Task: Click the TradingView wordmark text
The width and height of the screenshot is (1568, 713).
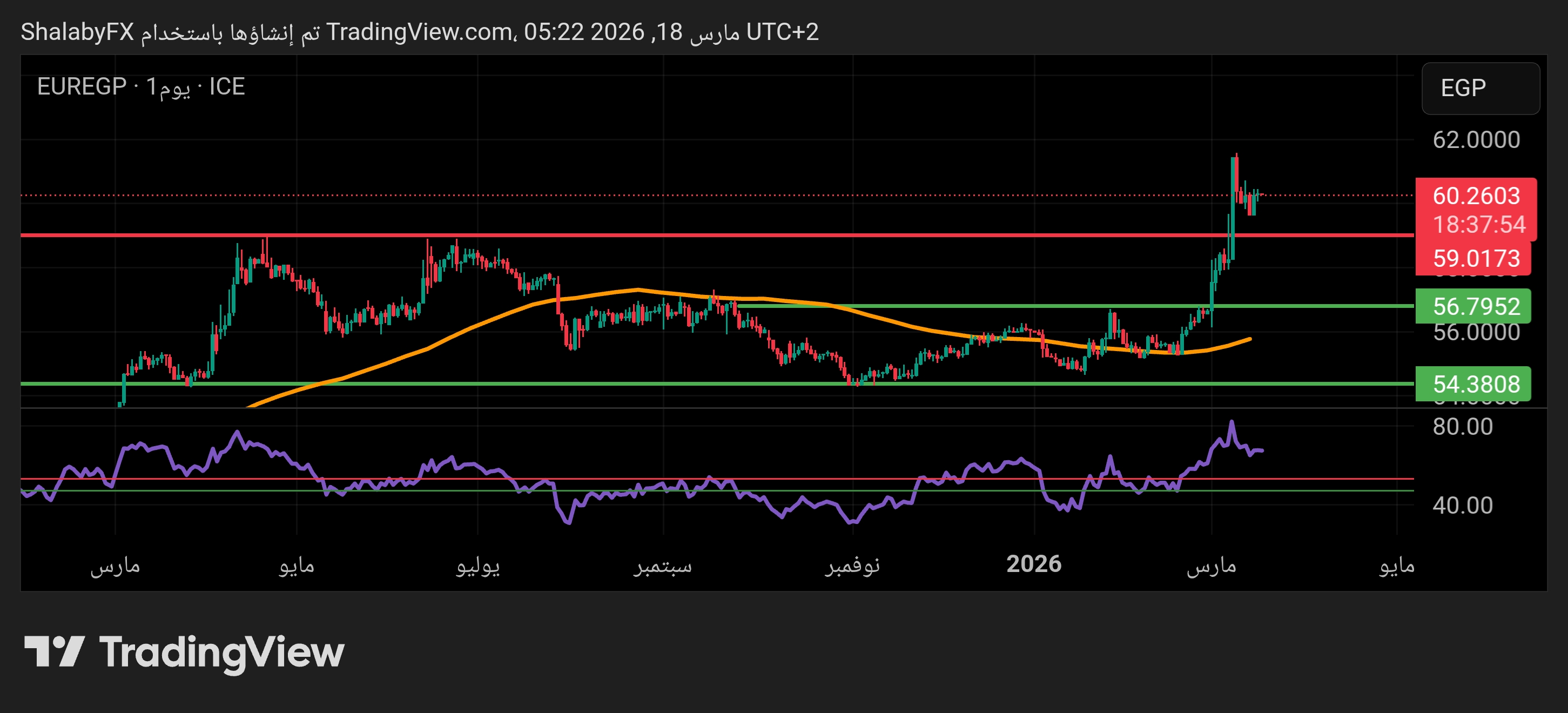Action: (221, 652)
